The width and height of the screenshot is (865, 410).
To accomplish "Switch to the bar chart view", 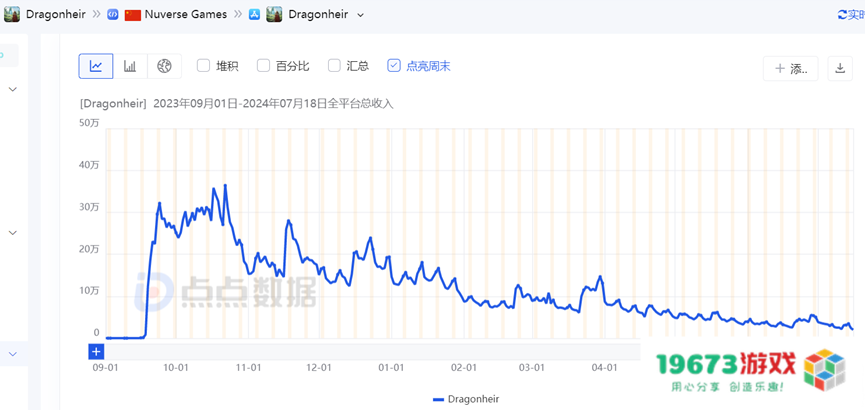I will 130,67.
